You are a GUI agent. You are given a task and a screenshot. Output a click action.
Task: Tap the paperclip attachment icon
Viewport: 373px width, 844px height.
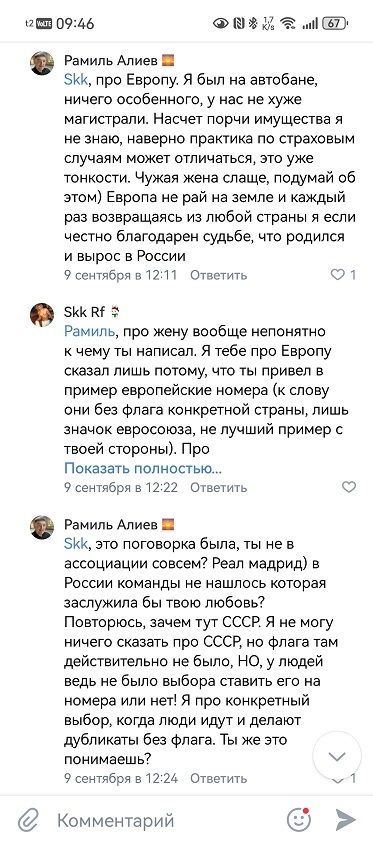27,820
